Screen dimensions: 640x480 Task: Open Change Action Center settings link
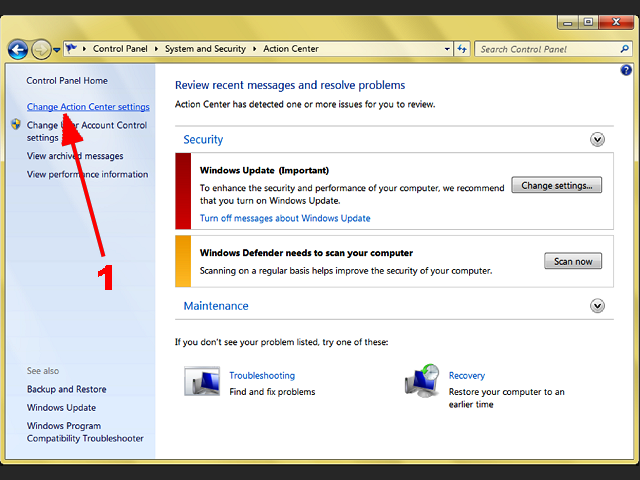[88, 107]
